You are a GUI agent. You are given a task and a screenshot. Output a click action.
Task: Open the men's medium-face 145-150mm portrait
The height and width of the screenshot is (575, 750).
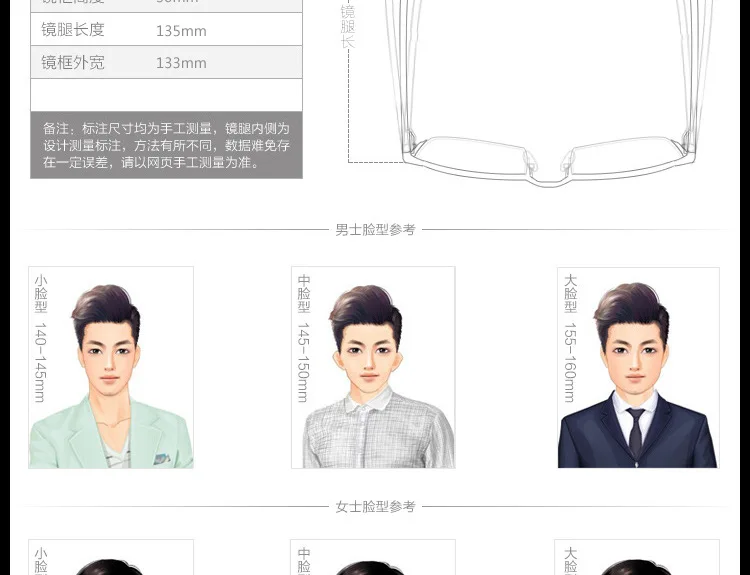(373, 367)
